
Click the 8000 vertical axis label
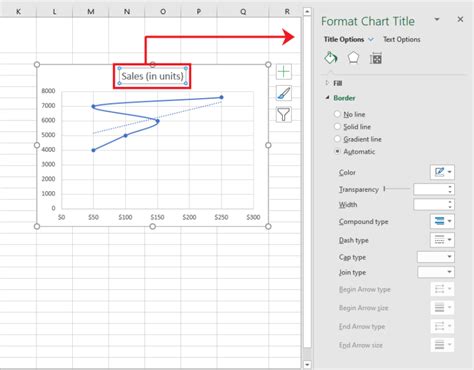pyautogui.click(x=48, y=91)
